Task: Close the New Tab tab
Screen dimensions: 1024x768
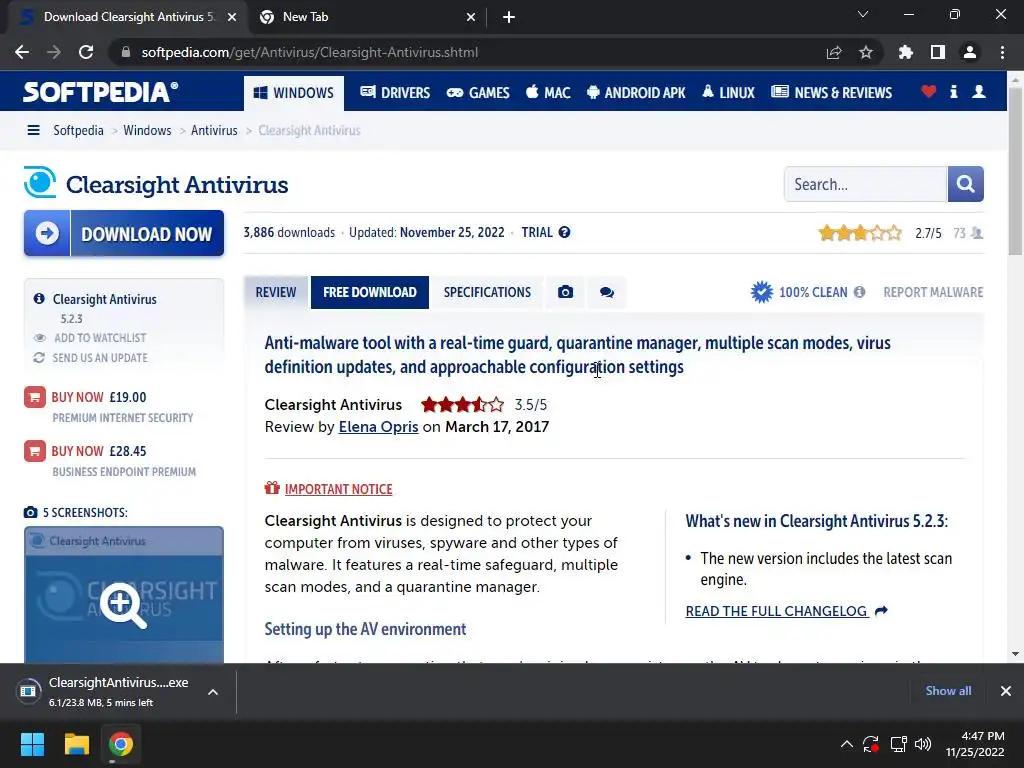Action: click(x=471, y=17)
